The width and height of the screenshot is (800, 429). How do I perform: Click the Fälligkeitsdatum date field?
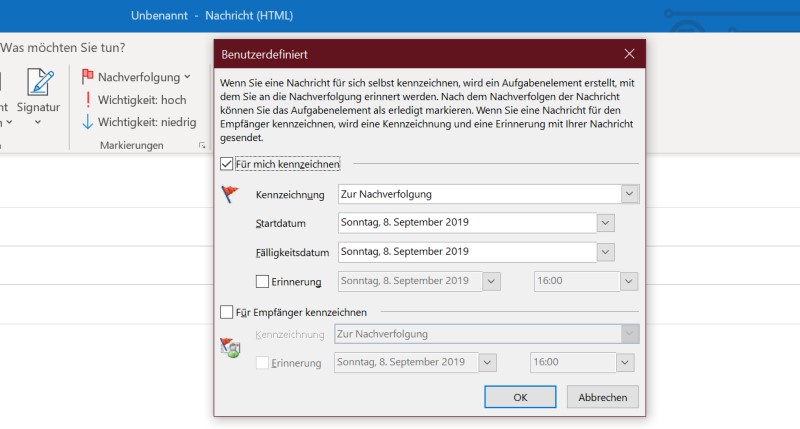coord(467,252)
